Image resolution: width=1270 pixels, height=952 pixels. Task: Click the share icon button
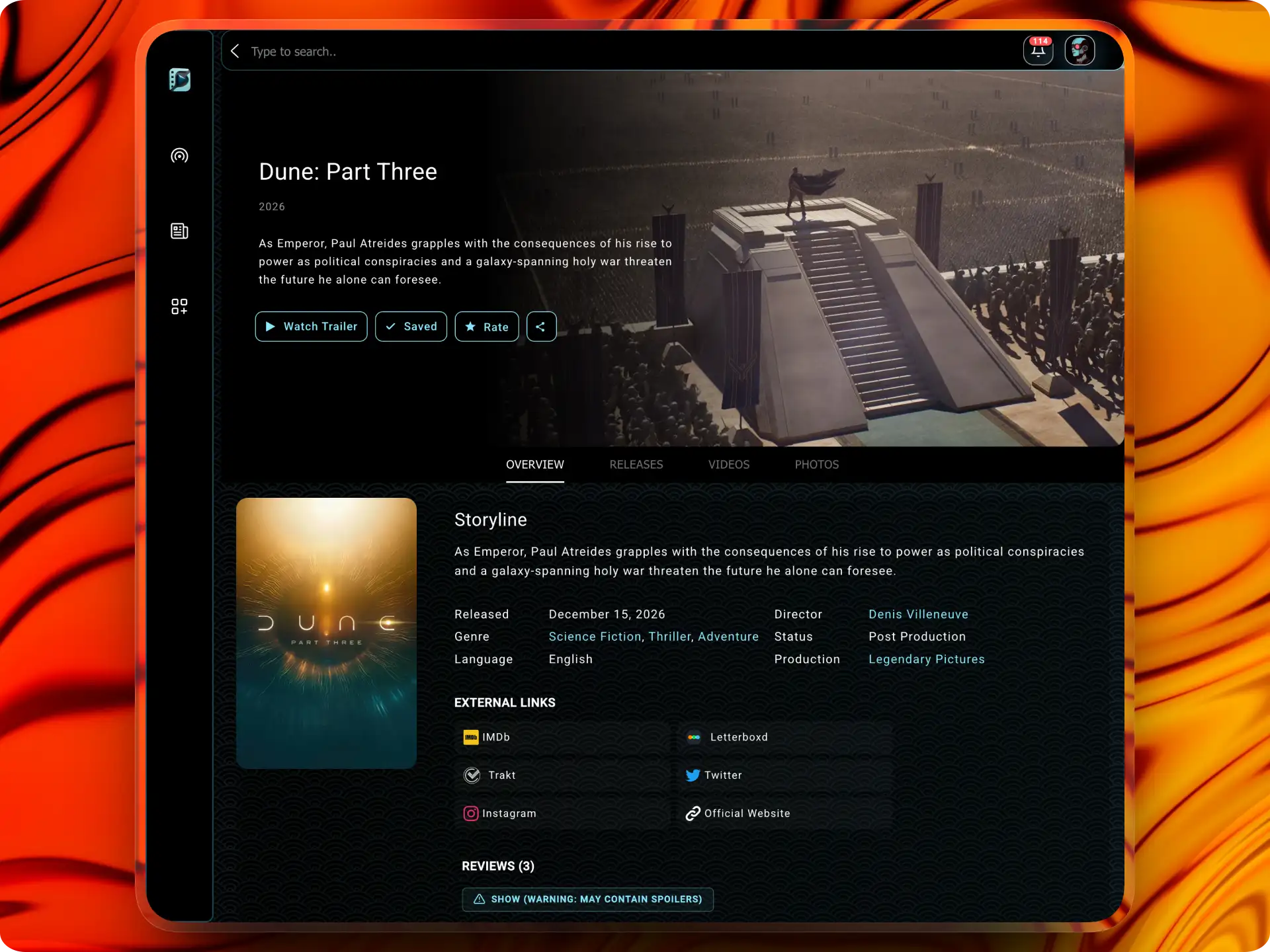tap(540, 327)
